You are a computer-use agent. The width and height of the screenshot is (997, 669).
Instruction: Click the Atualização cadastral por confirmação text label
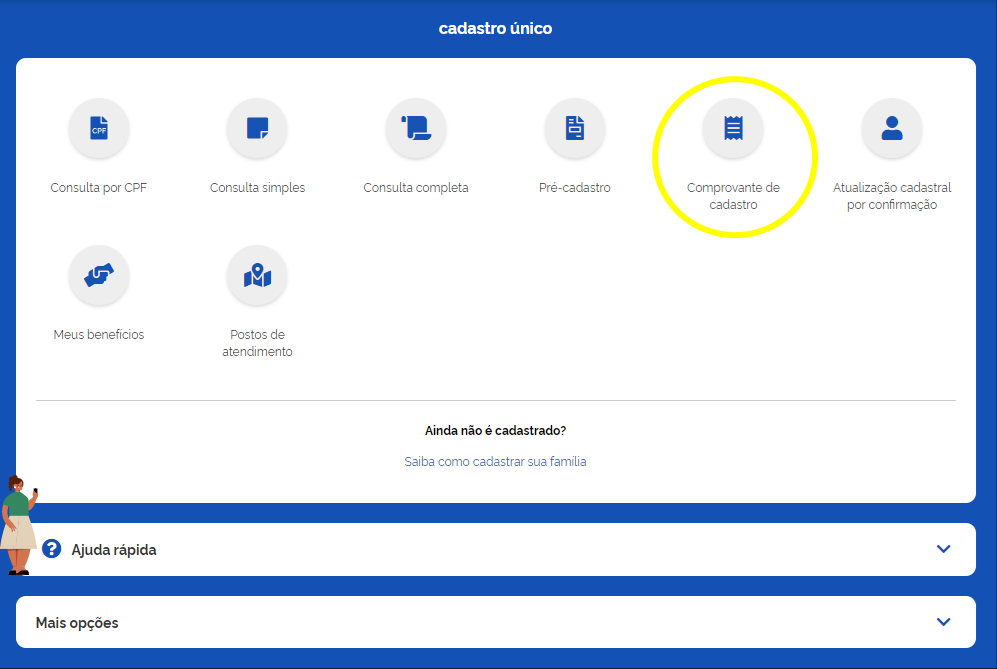click(892, 196)
